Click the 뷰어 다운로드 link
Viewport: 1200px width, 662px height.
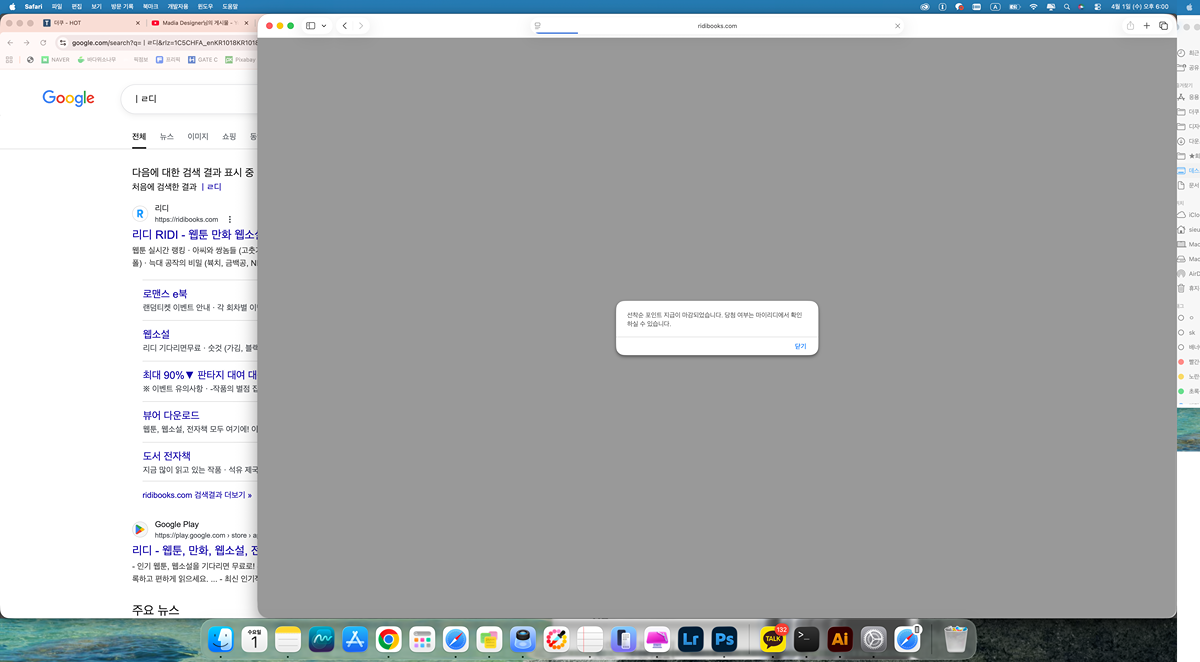click(x=171, y=415)
